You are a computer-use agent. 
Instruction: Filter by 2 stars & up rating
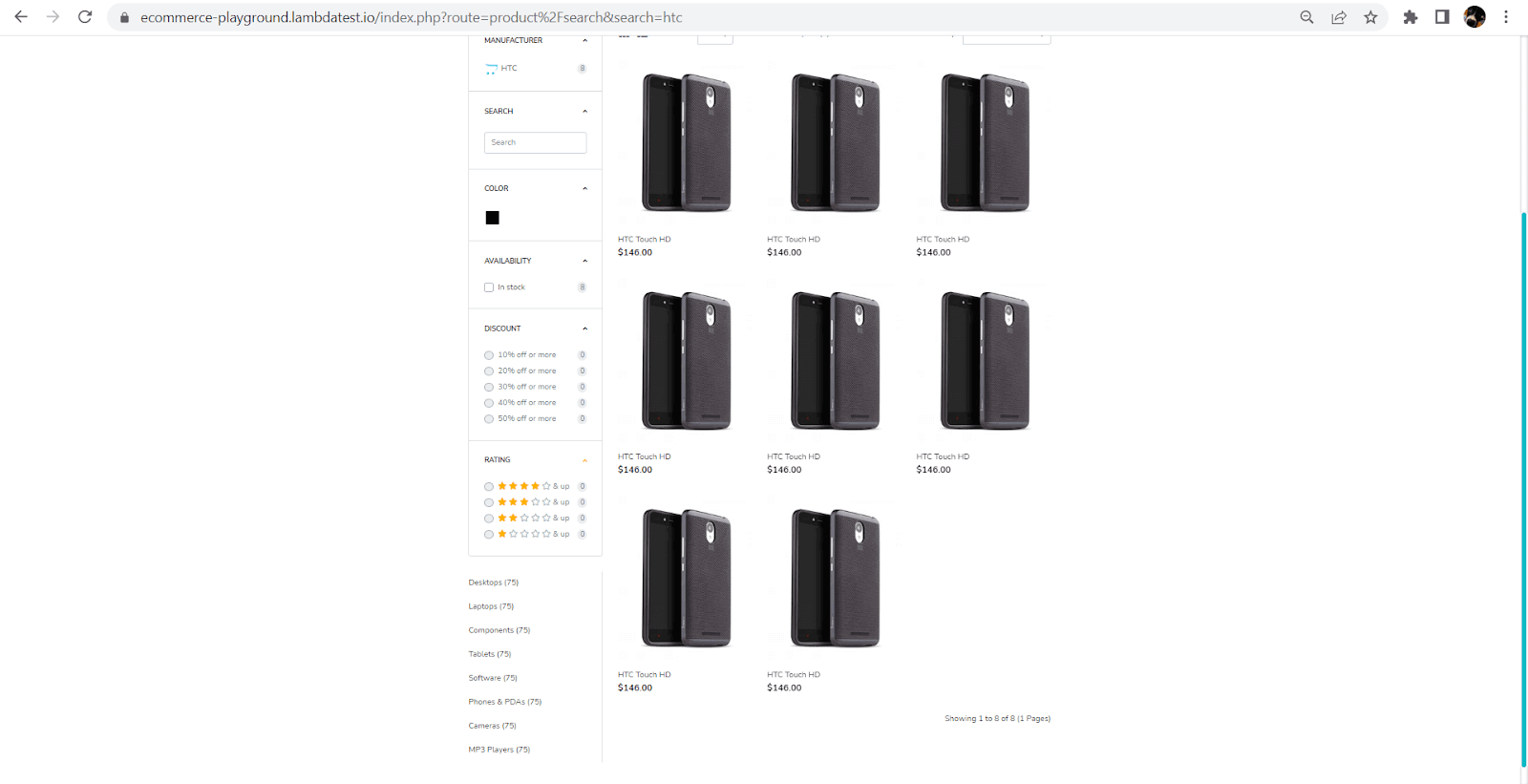click(x=489, y=519)
